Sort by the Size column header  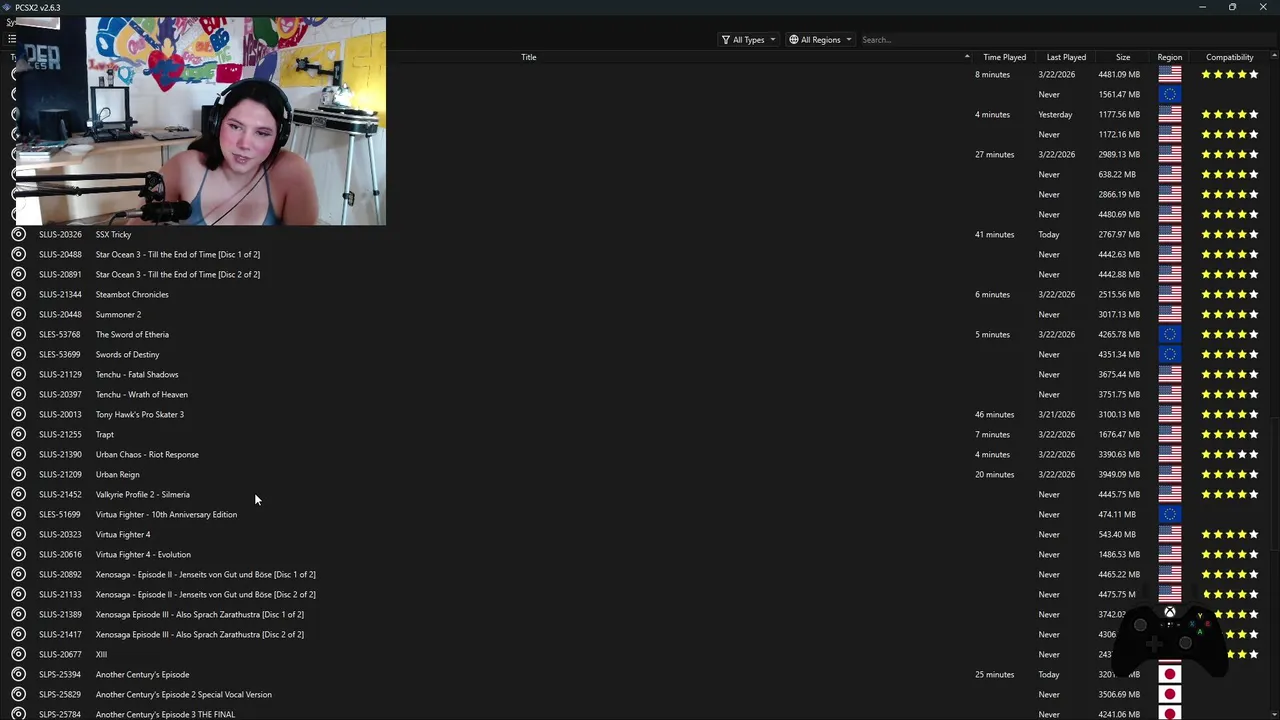point(1123,57)
